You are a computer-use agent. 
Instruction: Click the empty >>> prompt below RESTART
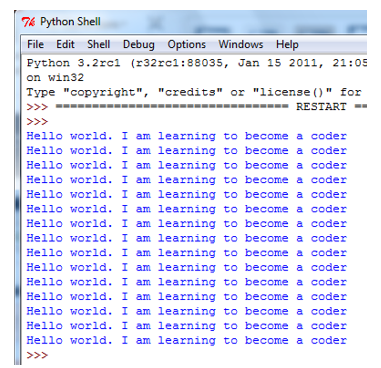(x=37, y=122)
